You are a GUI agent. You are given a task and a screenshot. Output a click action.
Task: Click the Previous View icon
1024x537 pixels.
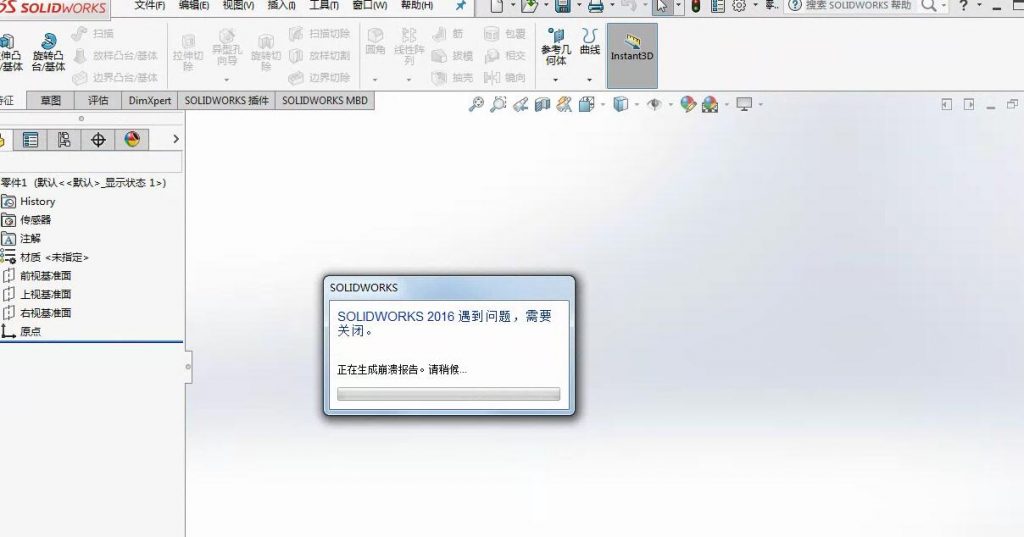[x=520, y=104]
